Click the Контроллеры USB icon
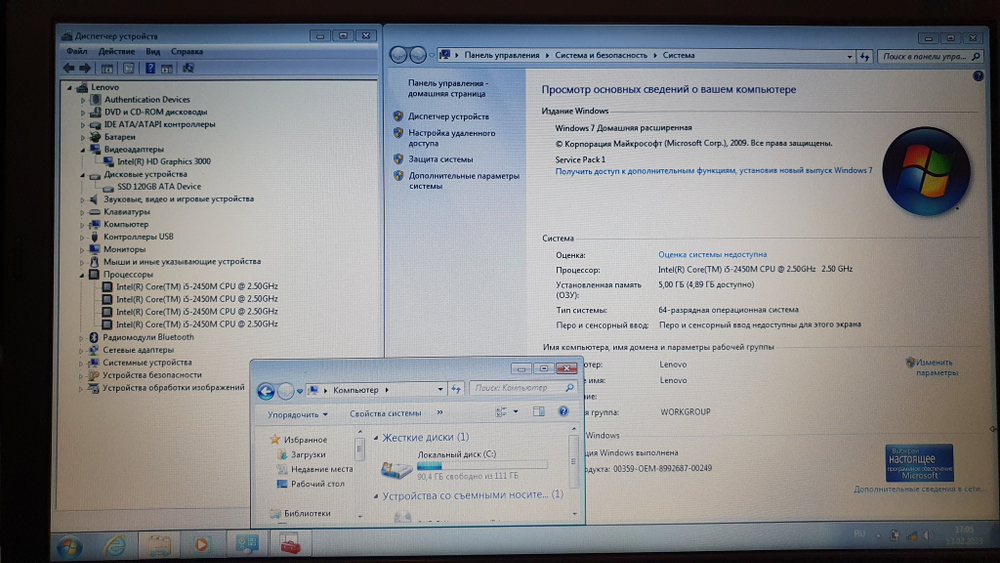 click(94, 237)
